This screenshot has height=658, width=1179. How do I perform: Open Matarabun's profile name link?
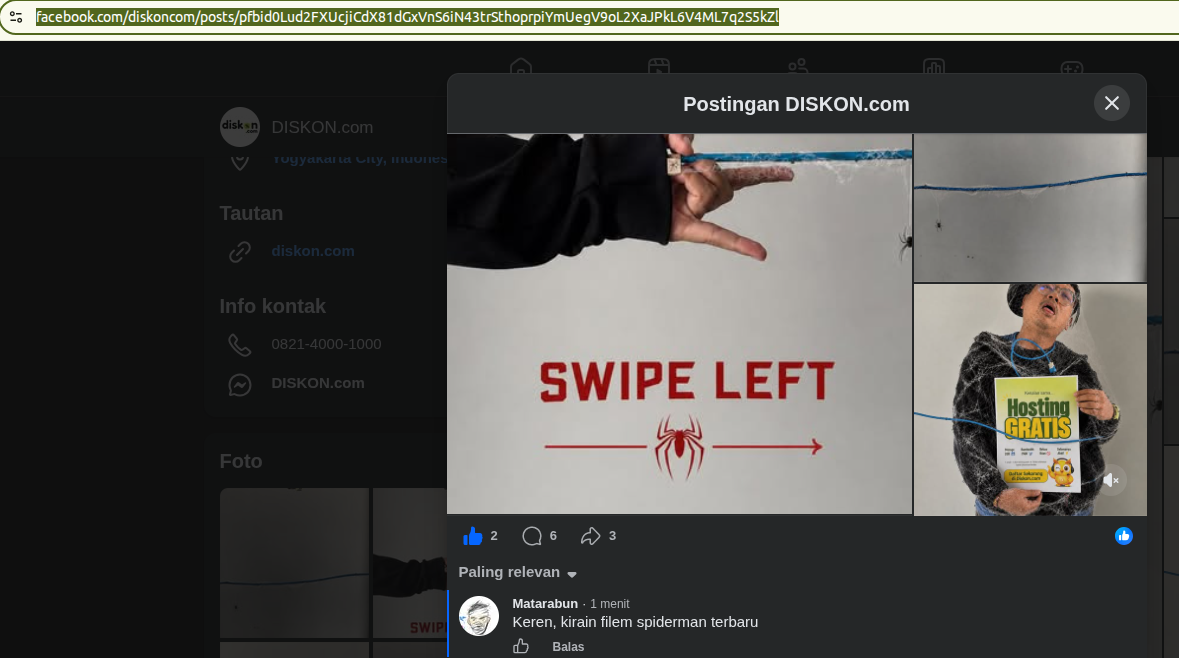[x=545, y=603]
